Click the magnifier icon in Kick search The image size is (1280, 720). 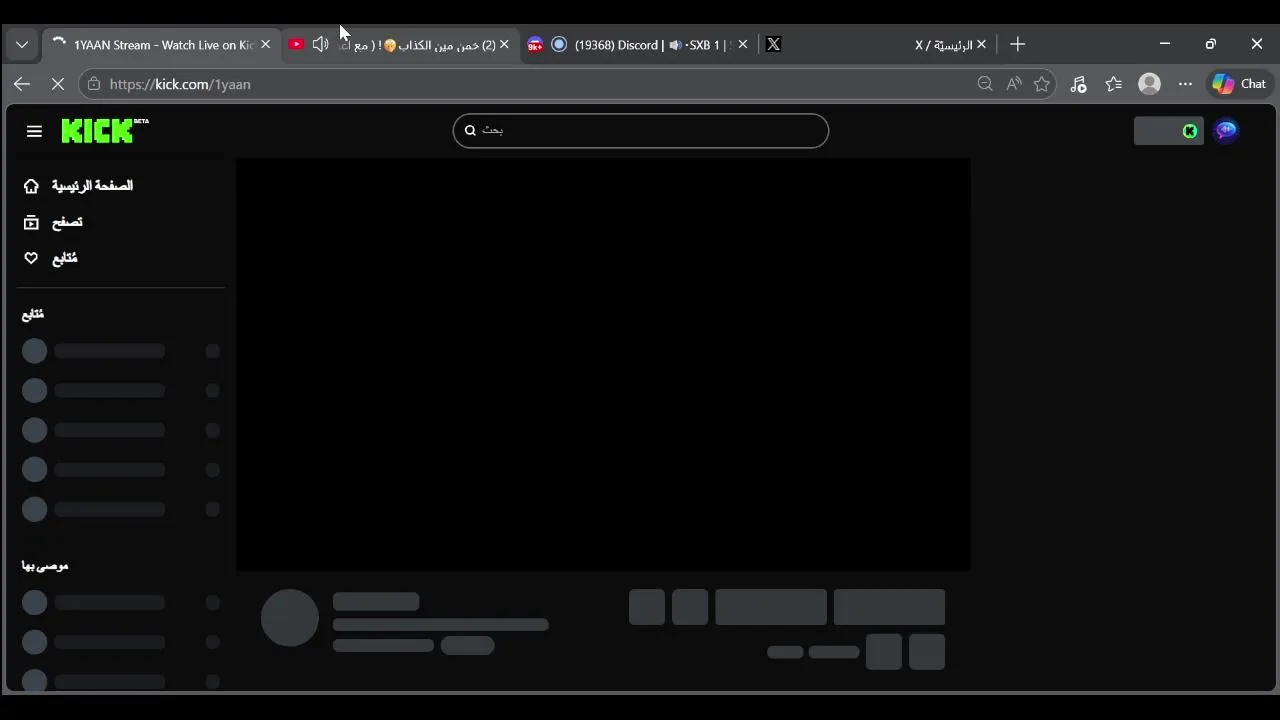pos(470,130)
